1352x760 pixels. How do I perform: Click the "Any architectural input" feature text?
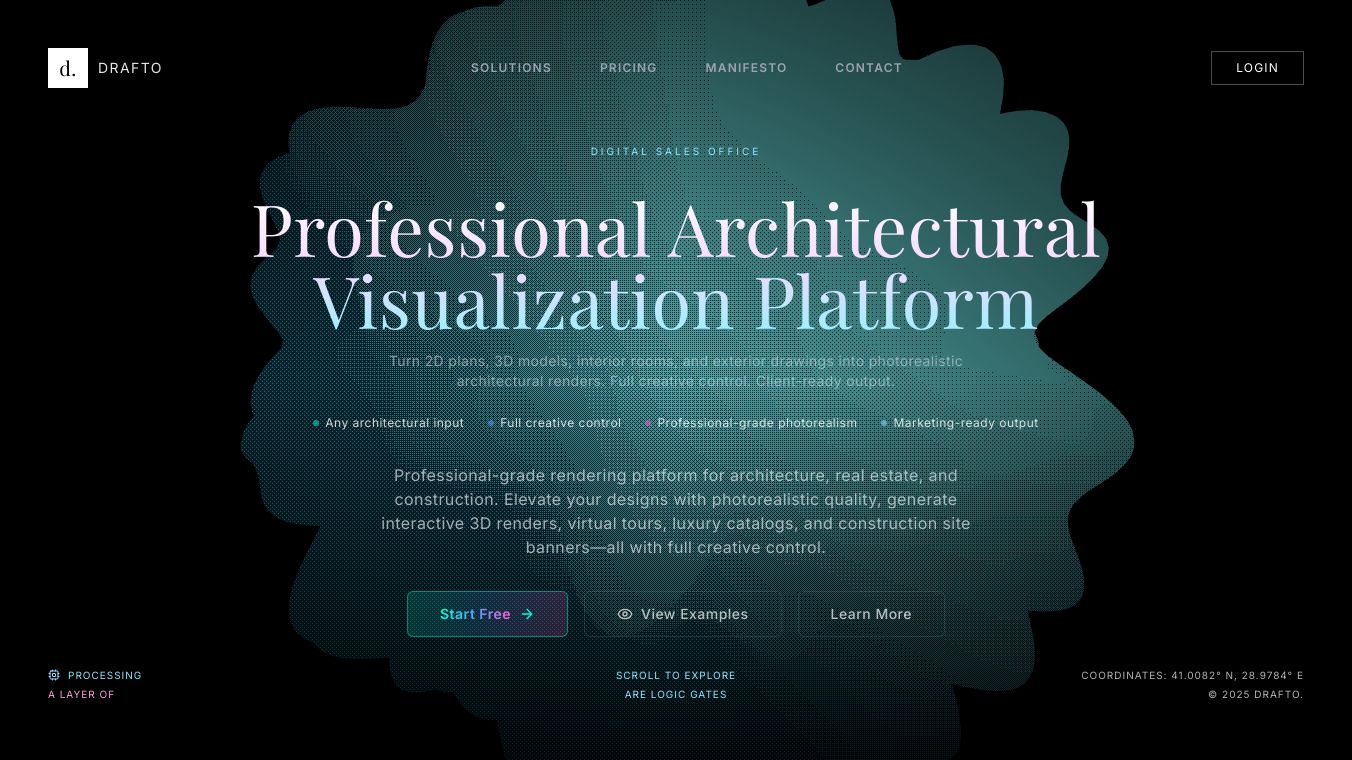pos(394,423)
